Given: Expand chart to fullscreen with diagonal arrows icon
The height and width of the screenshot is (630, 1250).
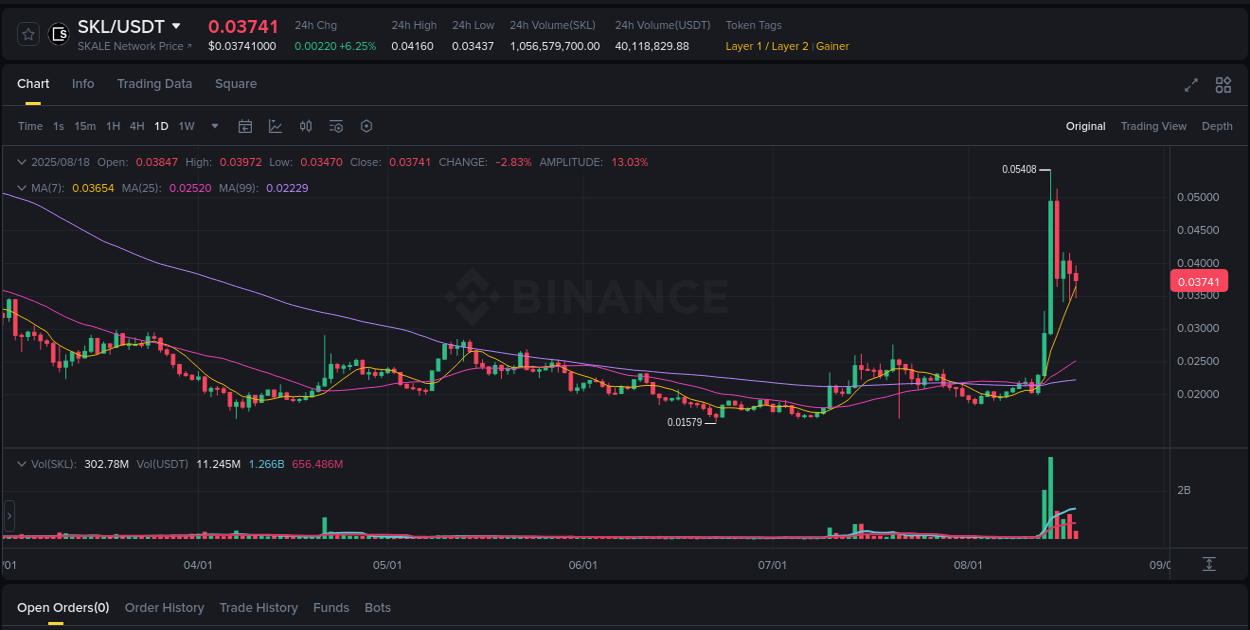Looking at the screenshot, I should (x=1190, y=85).
